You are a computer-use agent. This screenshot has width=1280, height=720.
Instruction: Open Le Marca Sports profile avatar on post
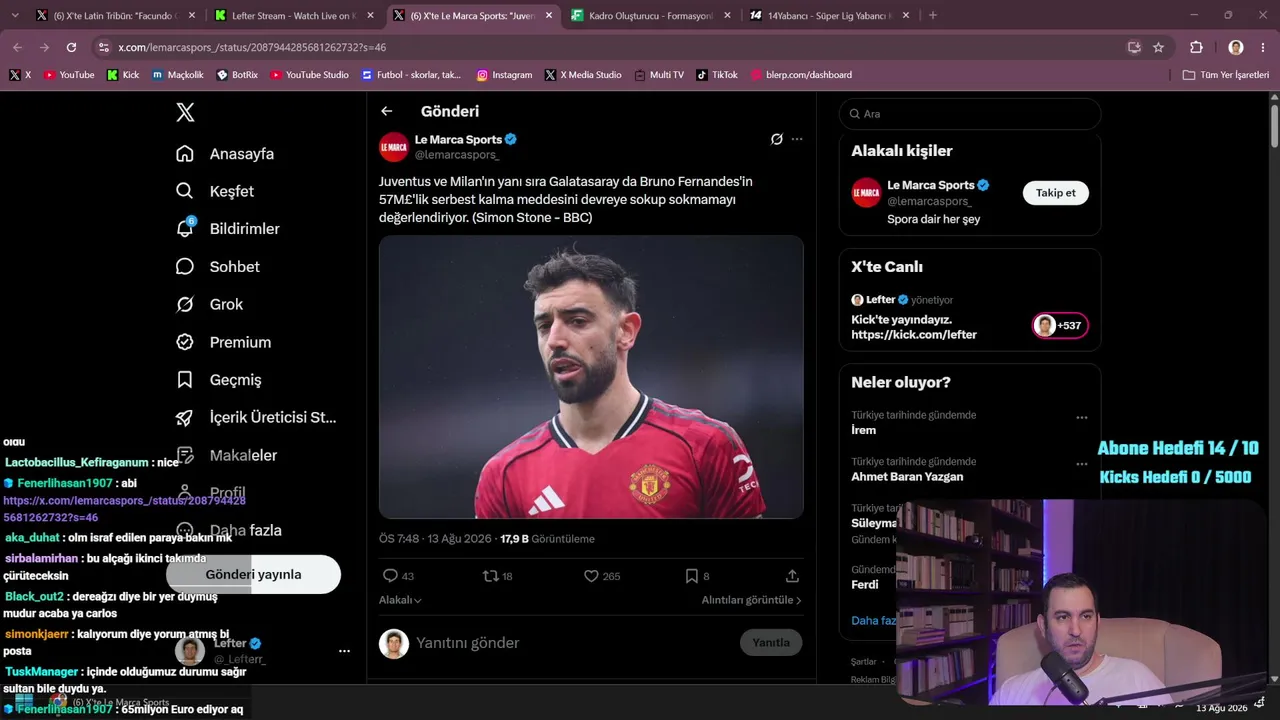point(394,147)
